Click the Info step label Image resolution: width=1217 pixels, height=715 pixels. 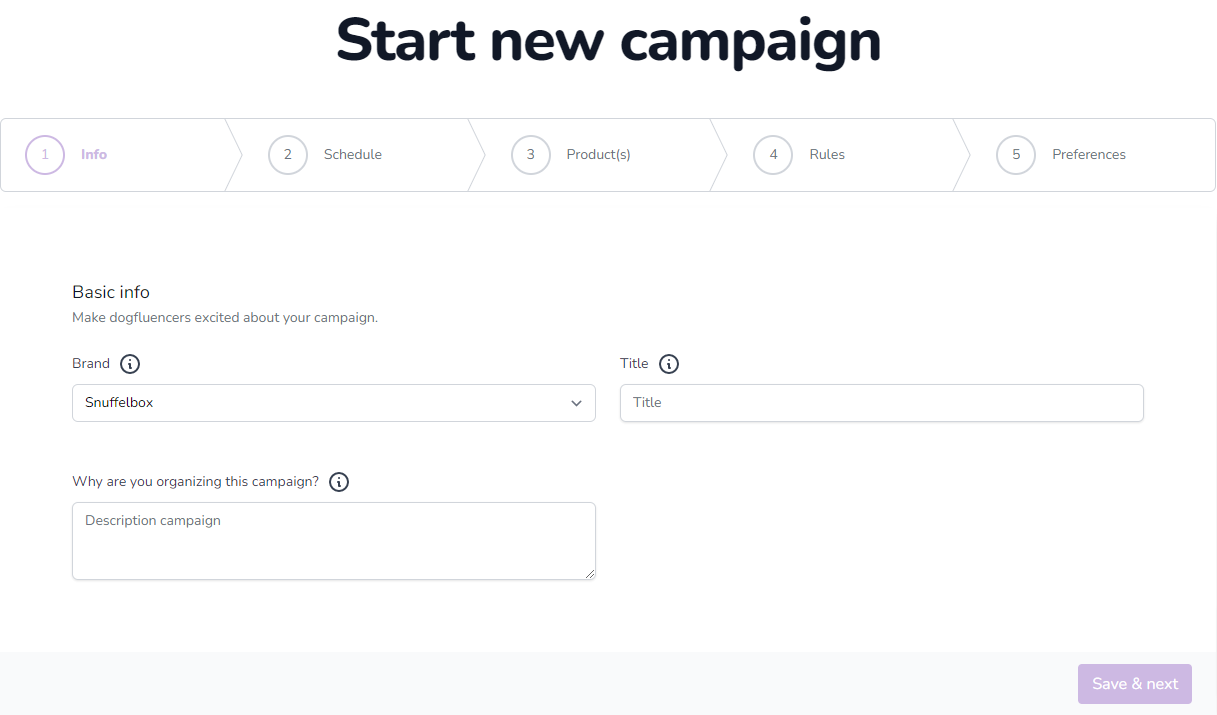(x=94, y=154)
